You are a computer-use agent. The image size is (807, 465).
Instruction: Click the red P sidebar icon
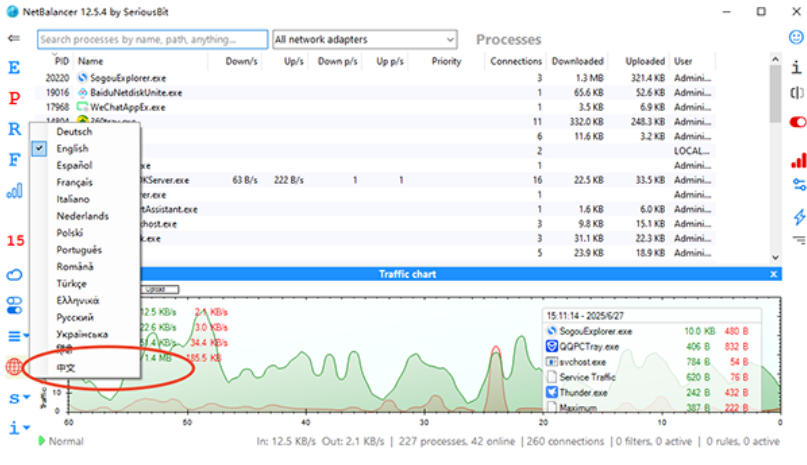click(14, 98)
